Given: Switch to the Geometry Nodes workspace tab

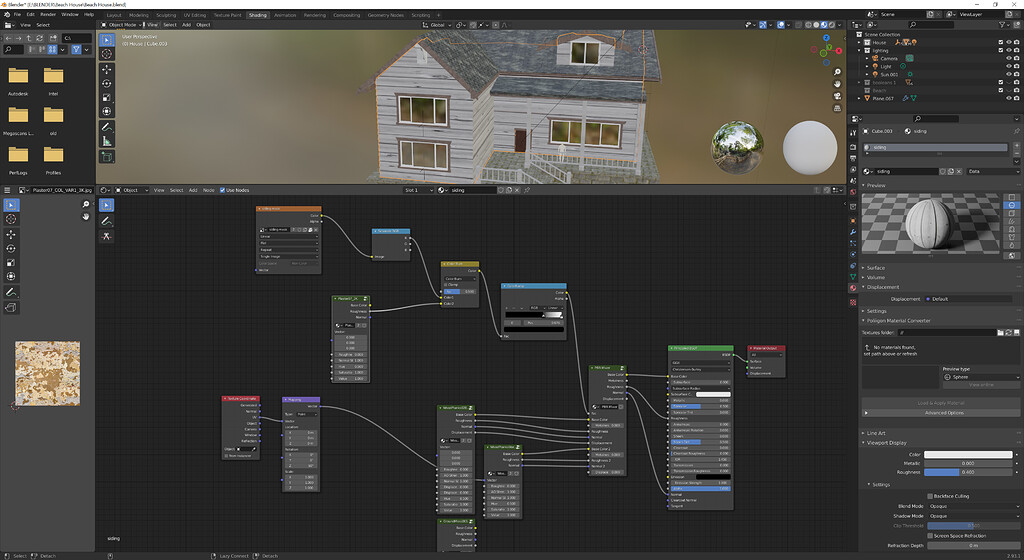Looking at the screenshot, I should click(385, 14).
